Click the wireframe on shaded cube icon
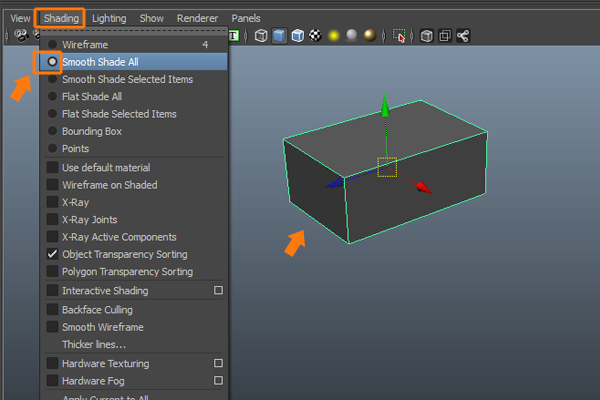 (x=297, y=36)
